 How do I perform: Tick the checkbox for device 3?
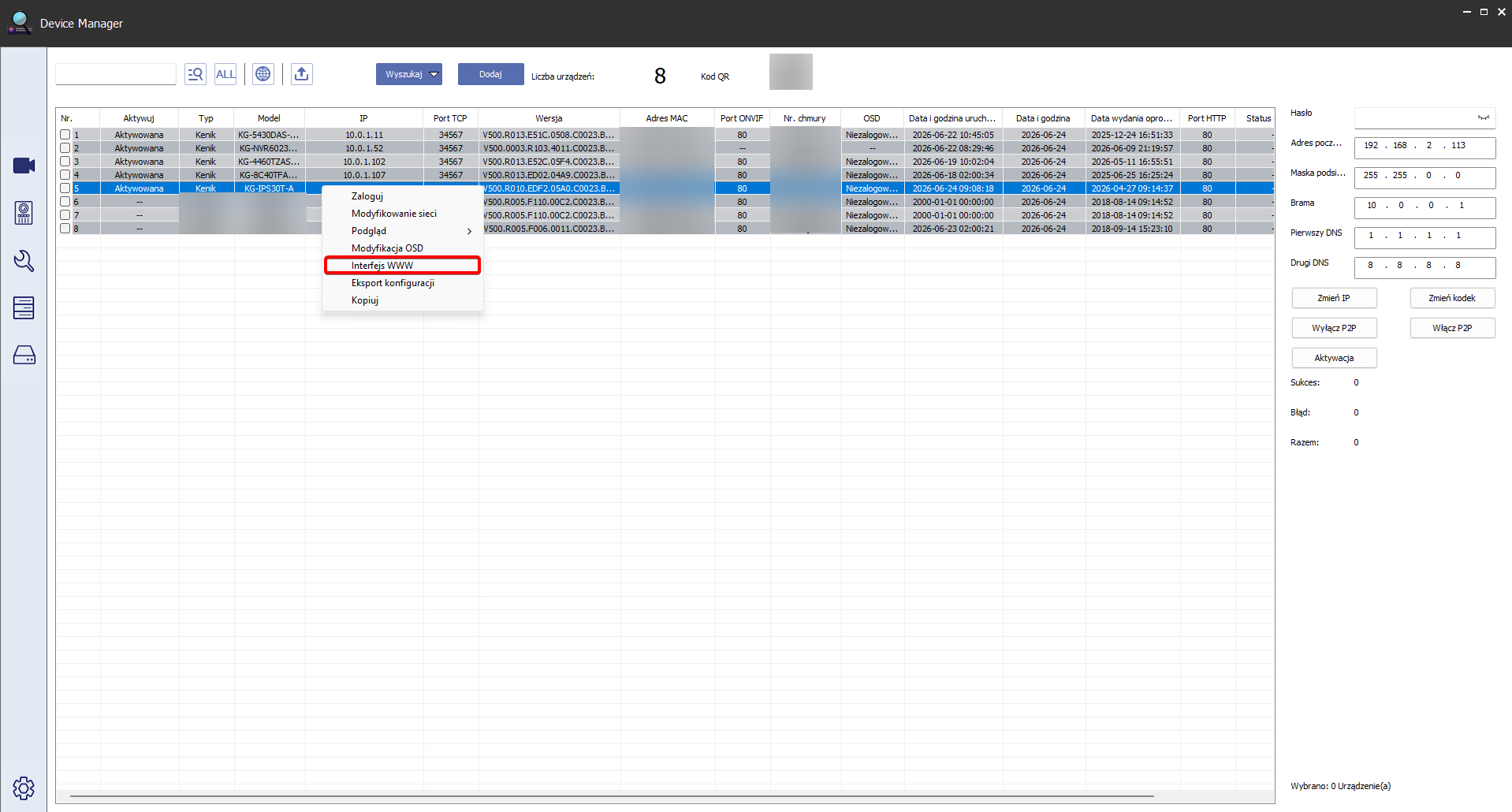click(x=65, y=162)
